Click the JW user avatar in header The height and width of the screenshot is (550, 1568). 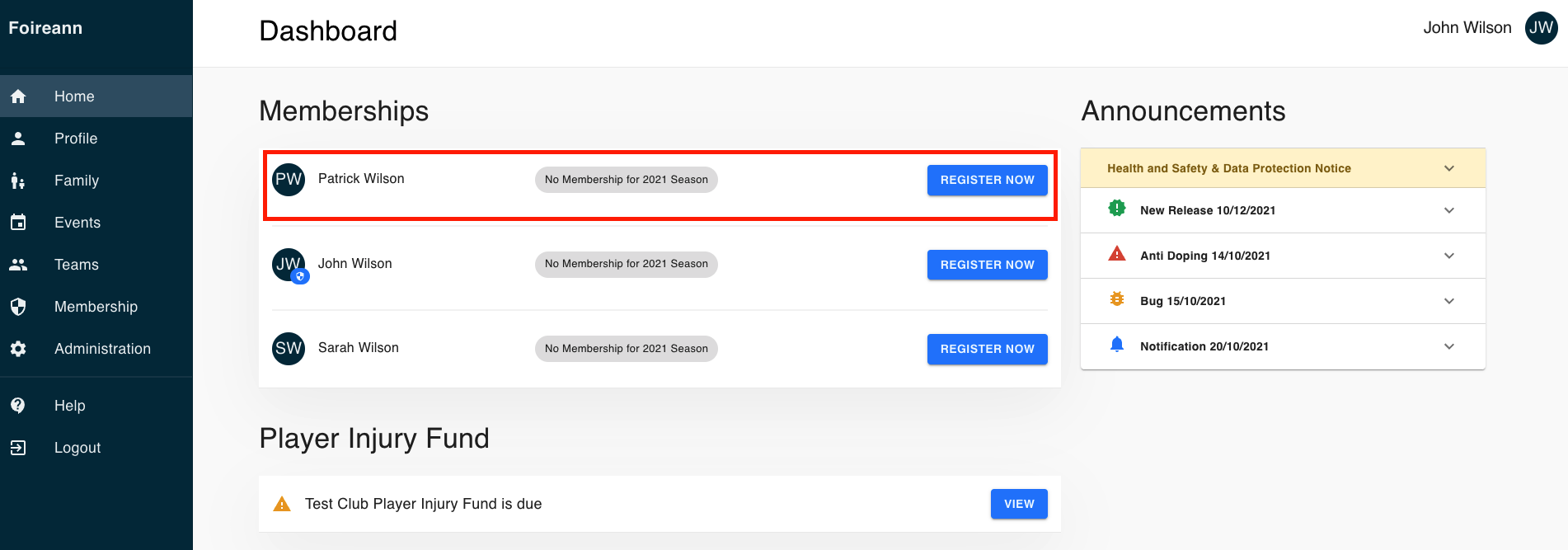(x=1541, y=28)
